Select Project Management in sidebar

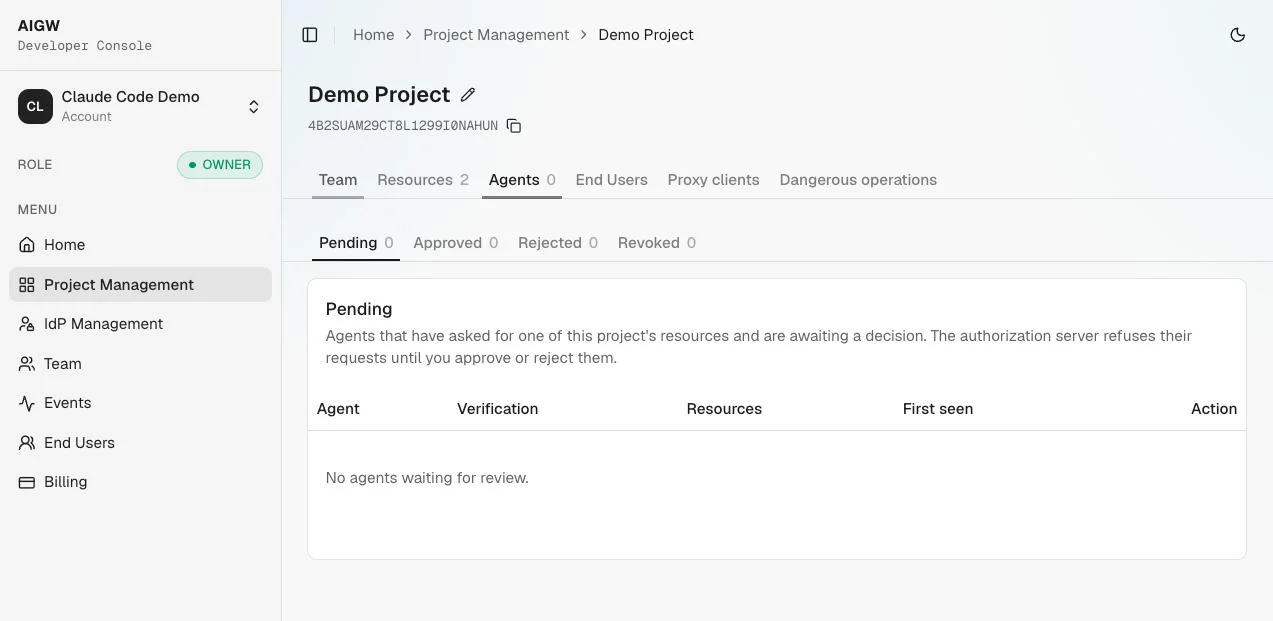pos(140,285)
